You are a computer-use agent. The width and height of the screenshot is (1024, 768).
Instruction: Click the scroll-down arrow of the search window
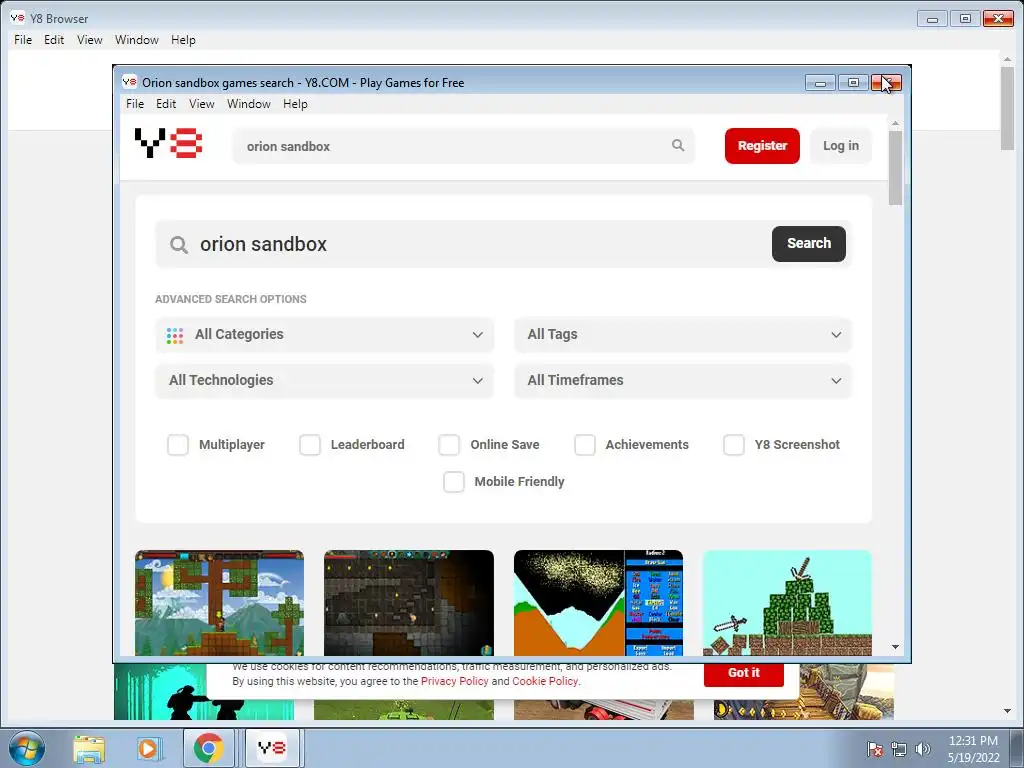coord(895,647)
